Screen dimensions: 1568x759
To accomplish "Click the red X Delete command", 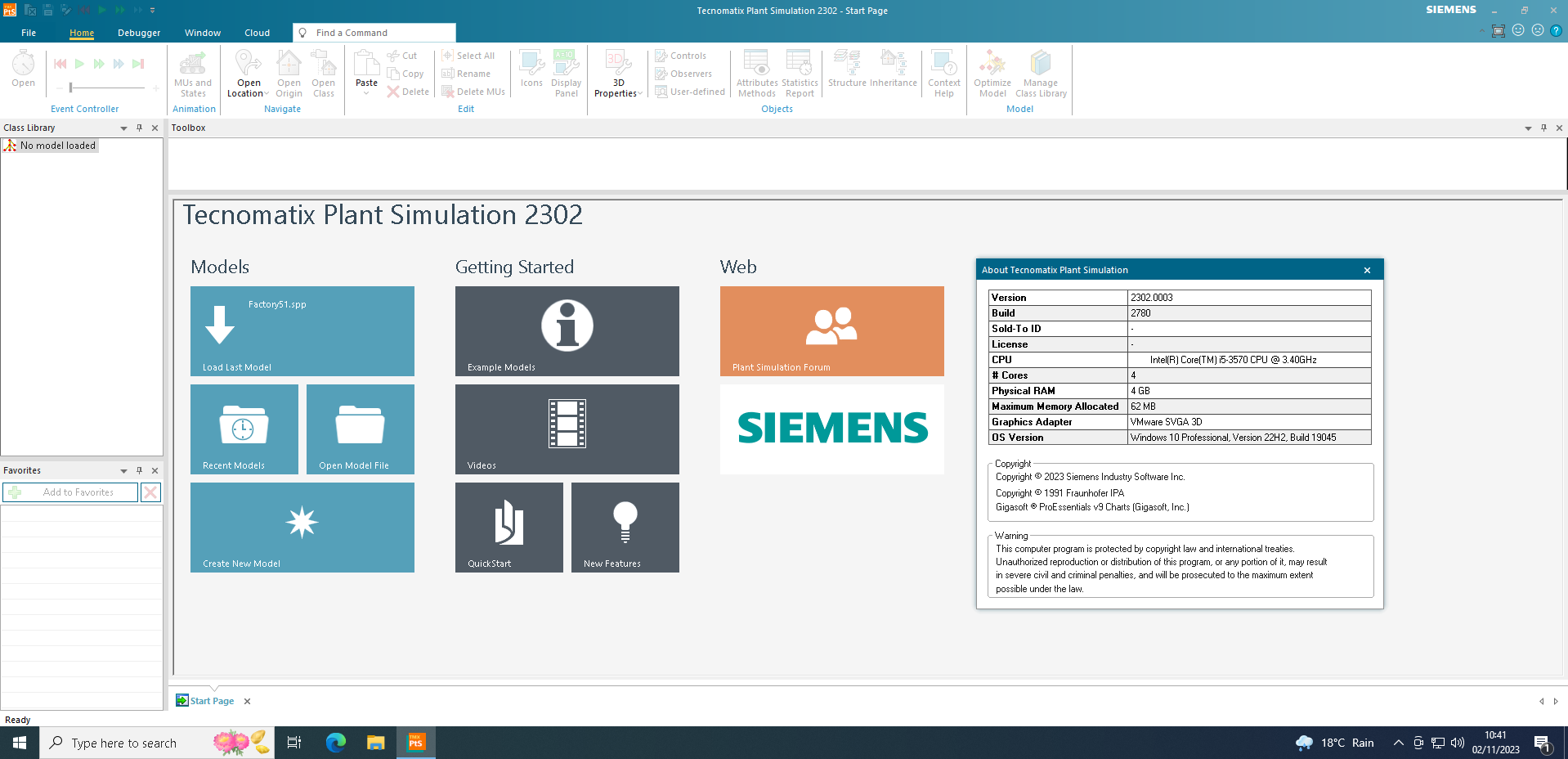I will (408, 92).
